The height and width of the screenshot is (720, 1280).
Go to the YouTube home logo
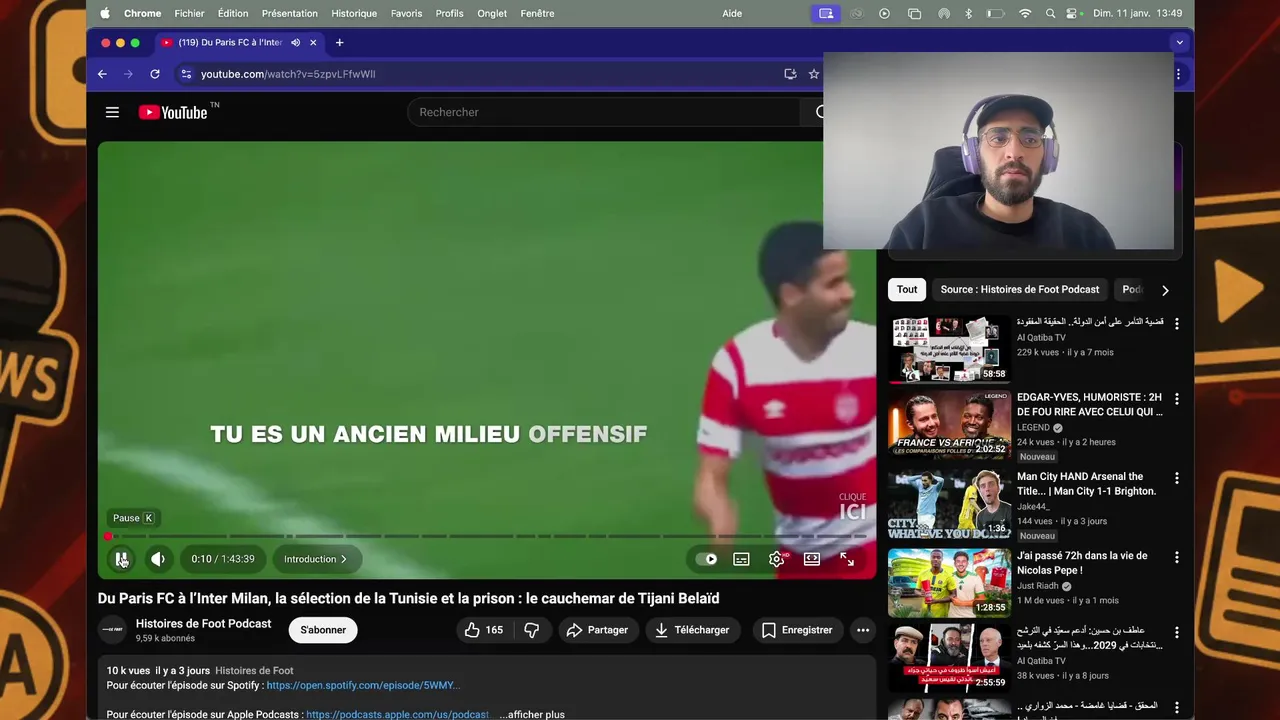tap(173, 112)
